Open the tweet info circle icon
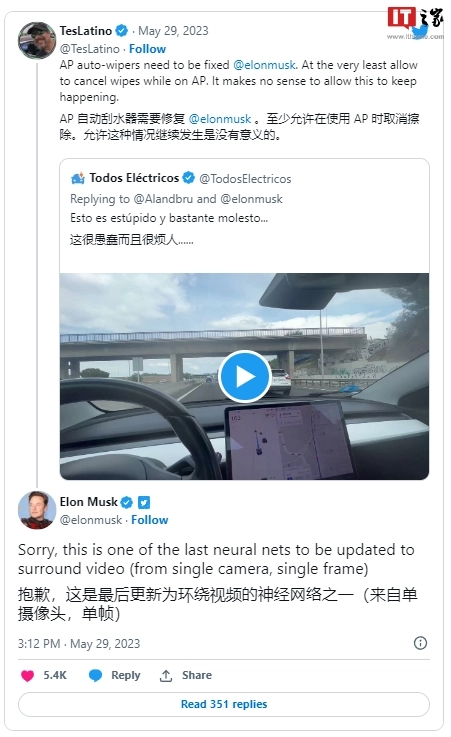This screenshot has width=451, height=737. pos(420,643)
